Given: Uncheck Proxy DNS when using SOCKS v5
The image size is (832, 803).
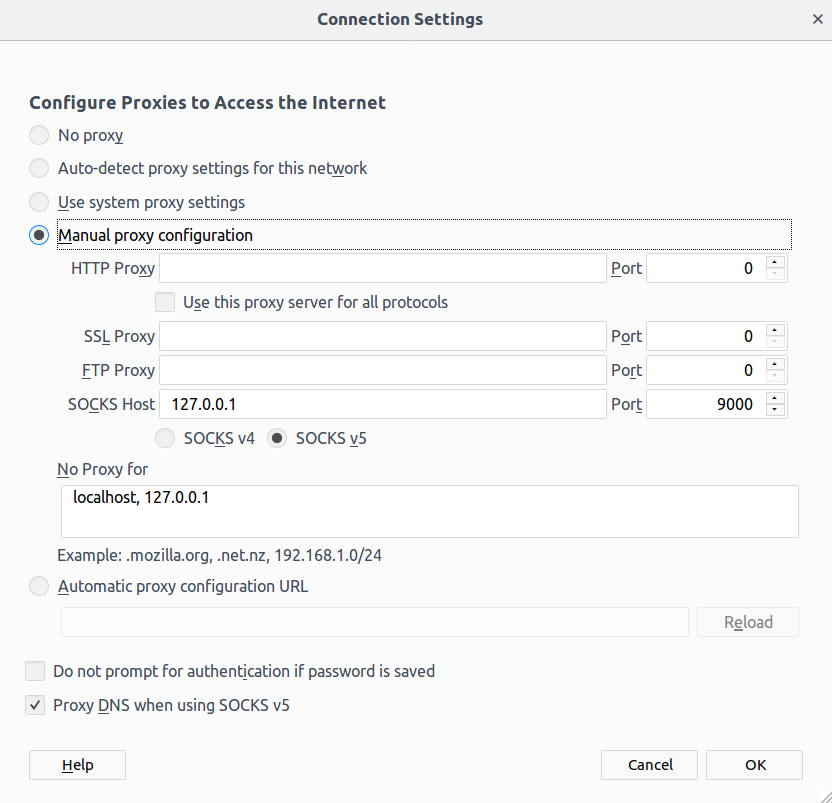Looking at the screenshot, I should coord(35,705).
